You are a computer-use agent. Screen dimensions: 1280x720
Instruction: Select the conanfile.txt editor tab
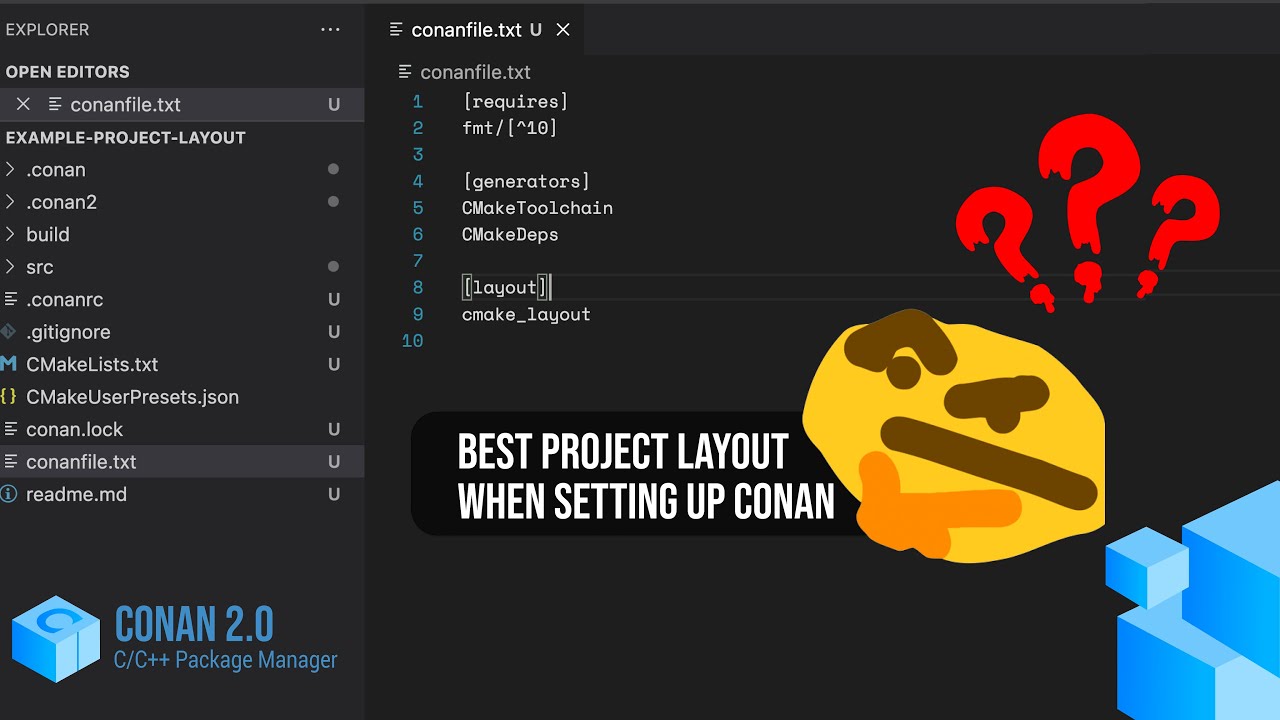click(x=475, y=30)
